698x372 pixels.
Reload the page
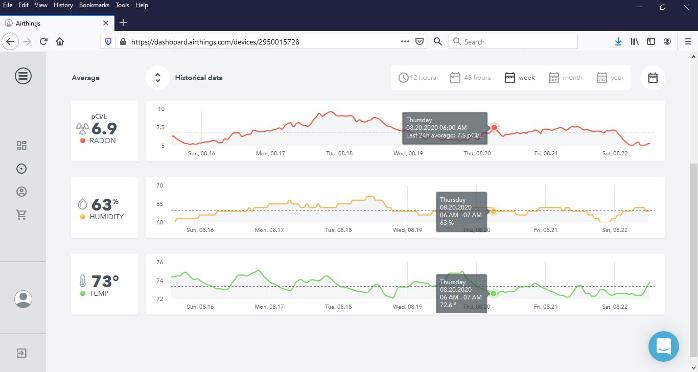click(x=44, y=41)
